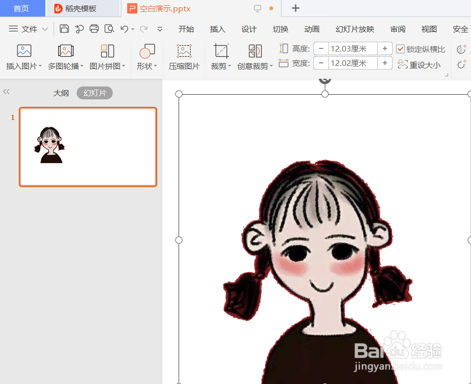
Task: Click the width field showing 12.02厘米
Action: (x=353, y=63)
